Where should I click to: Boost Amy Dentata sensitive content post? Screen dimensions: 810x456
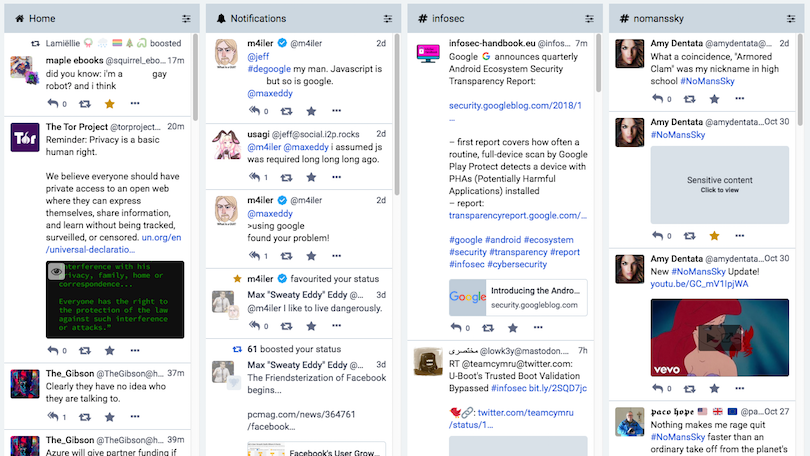click(689, 235)
